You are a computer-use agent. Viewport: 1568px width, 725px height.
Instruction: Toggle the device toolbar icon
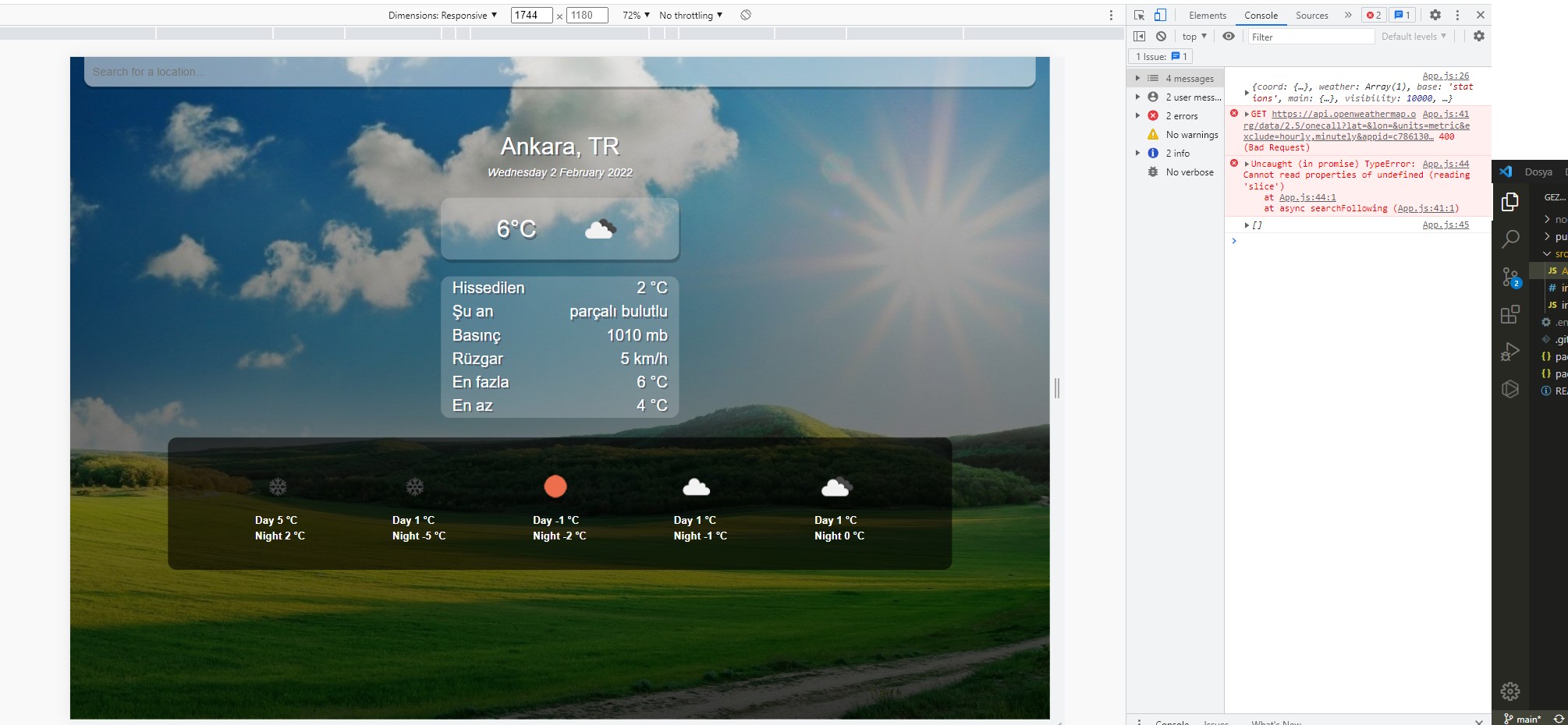click(x=1160, y=15)
